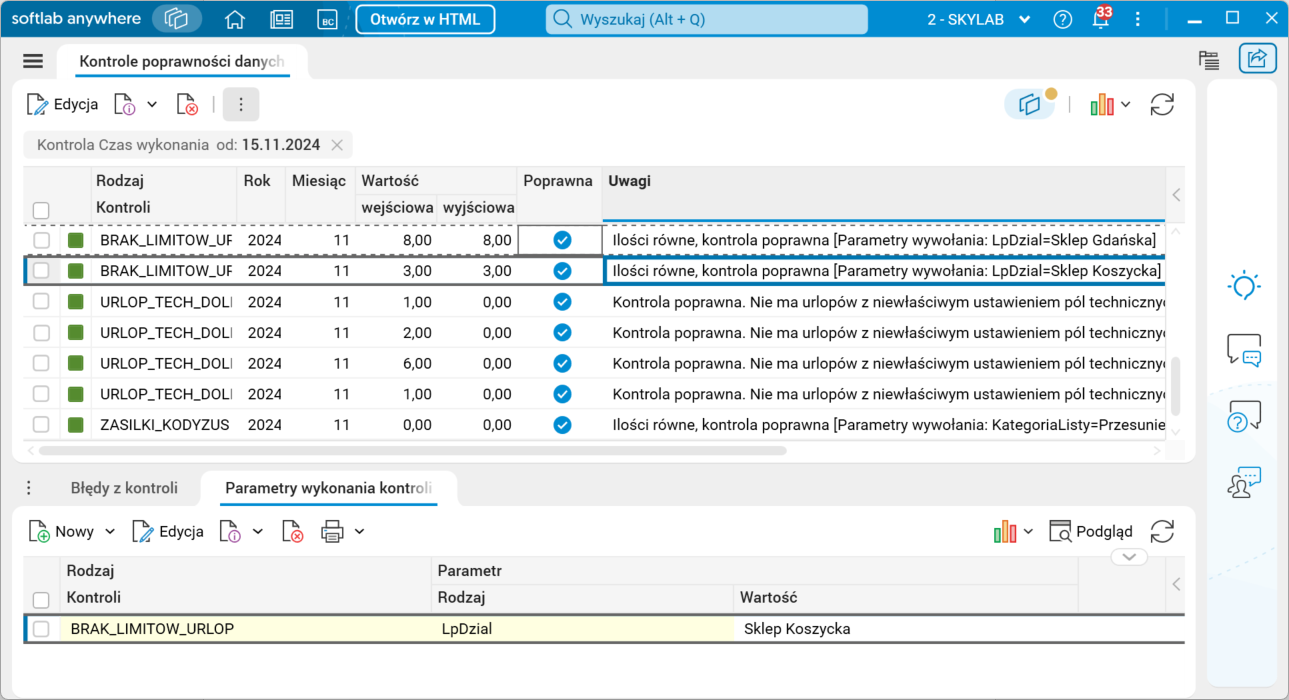This screenshot has height=700, width=1289.
Task: Expand the upper chart icon dropdown
Action: (1126, 105)
